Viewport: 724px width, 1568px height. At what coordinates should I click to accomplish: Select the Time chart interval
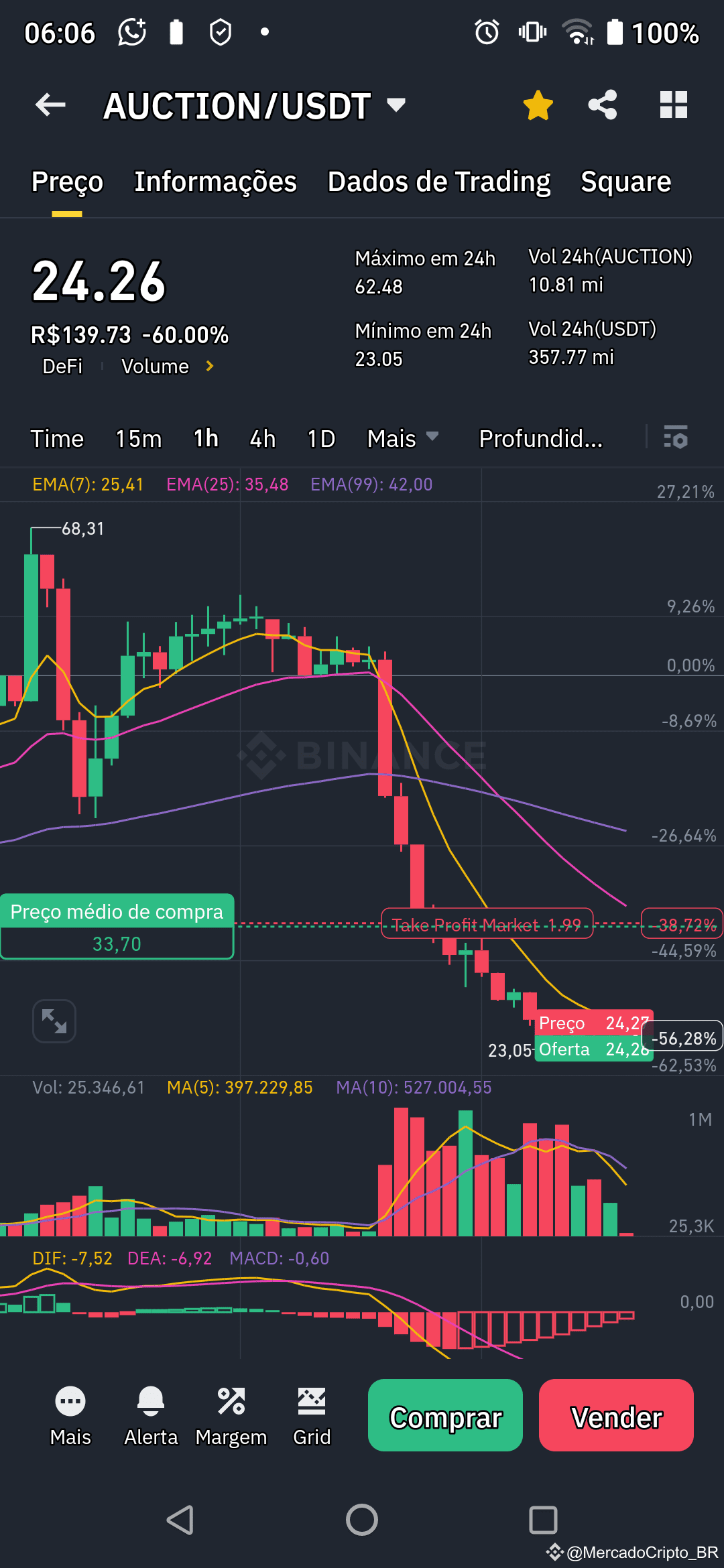(x=57, y=439)
